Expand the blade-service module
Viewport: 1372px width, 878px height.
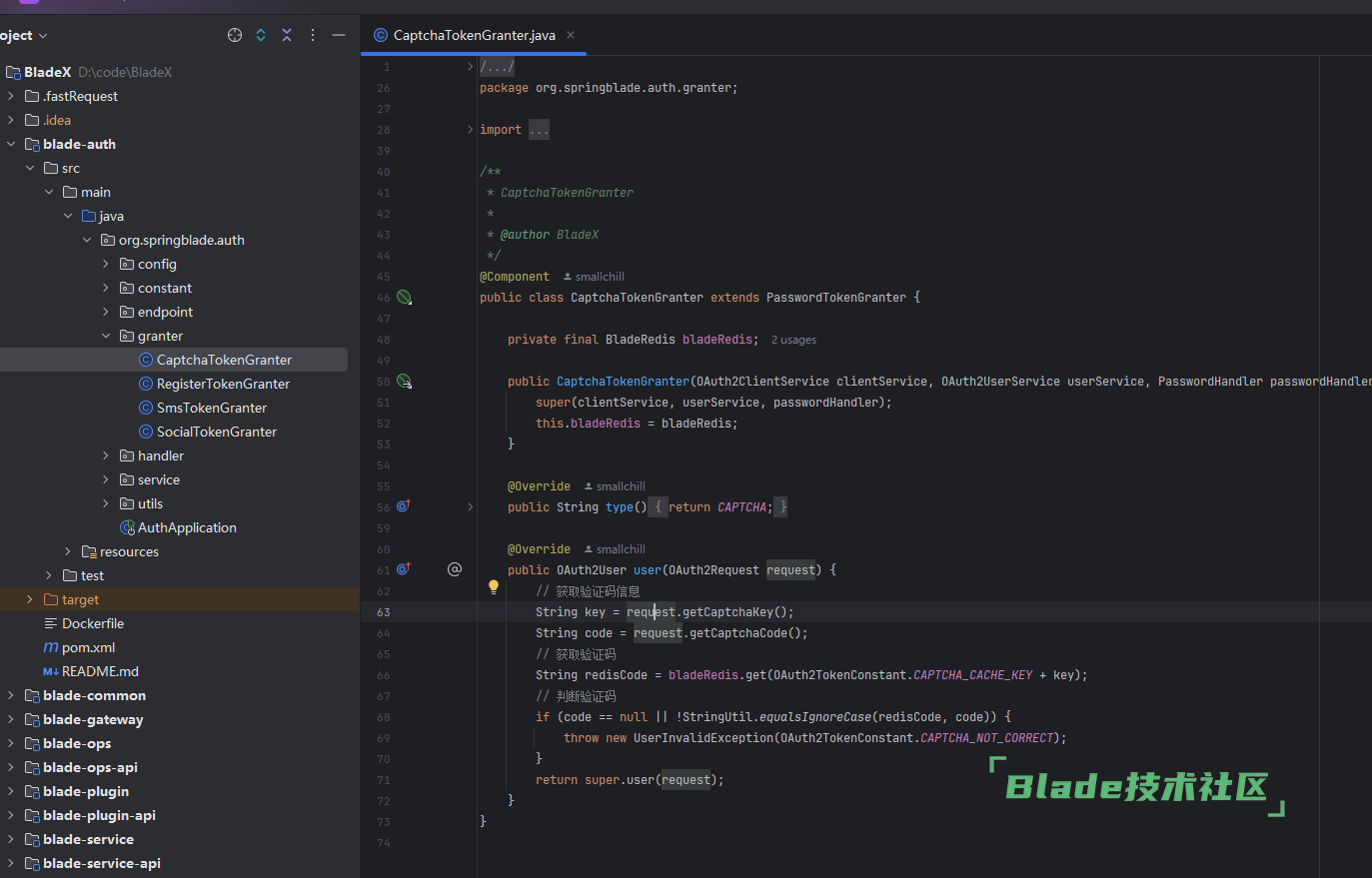[x=11, y=839]
